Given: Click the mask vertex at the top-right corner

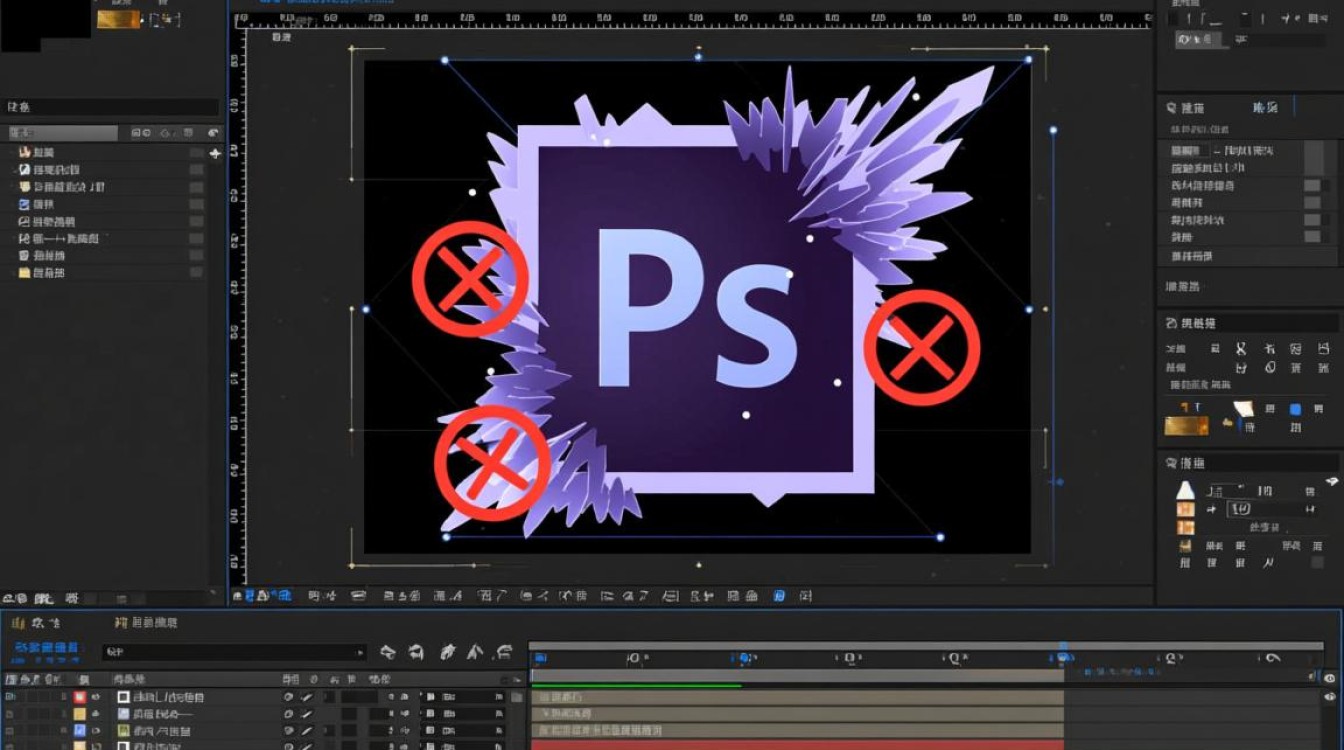Looking at the screenshot, I should coord(1029,60).
